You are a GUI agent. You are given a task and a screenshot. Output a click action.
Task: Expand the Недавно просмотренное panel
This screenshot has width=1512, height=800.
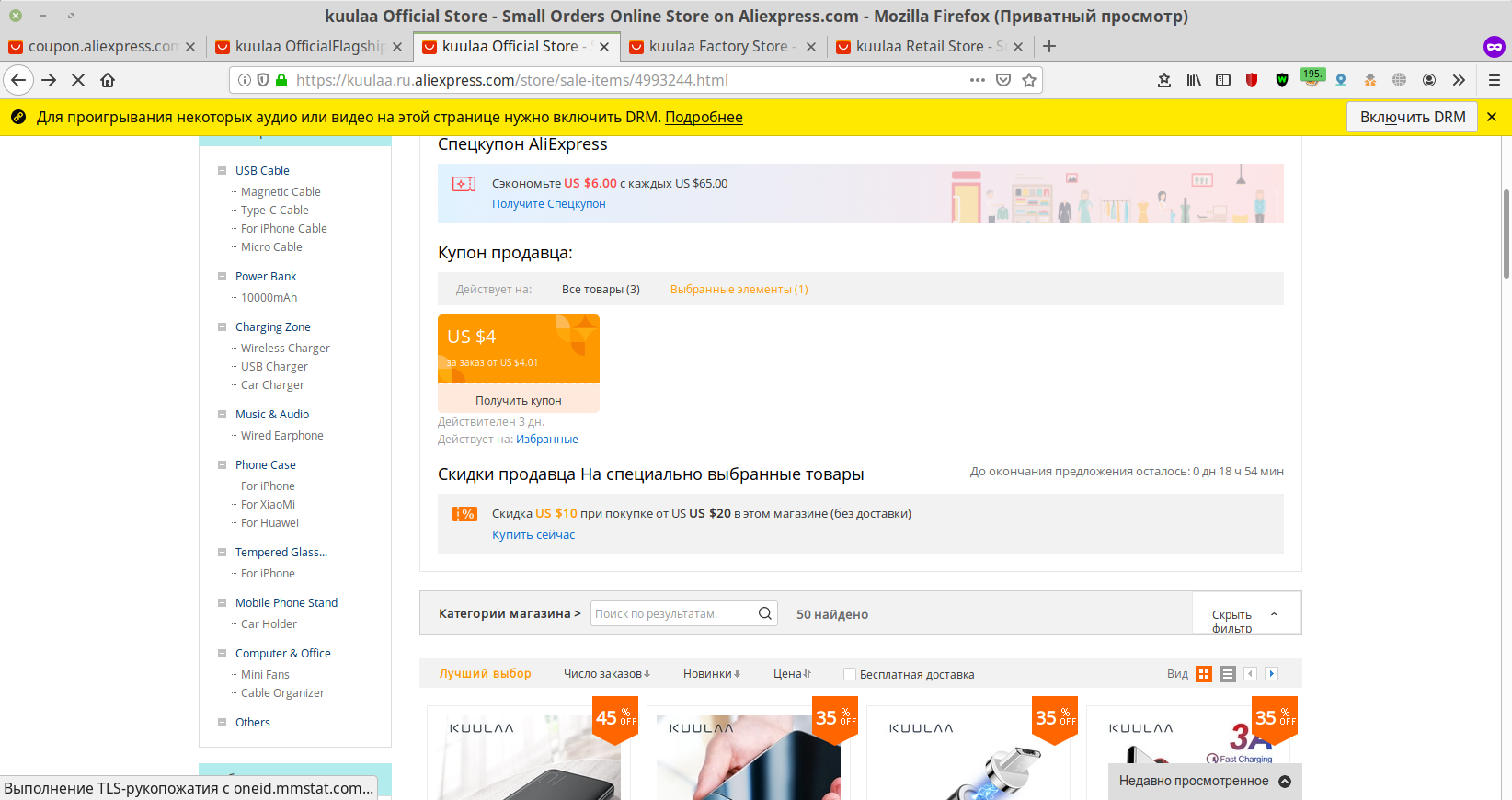(1205, 782)
